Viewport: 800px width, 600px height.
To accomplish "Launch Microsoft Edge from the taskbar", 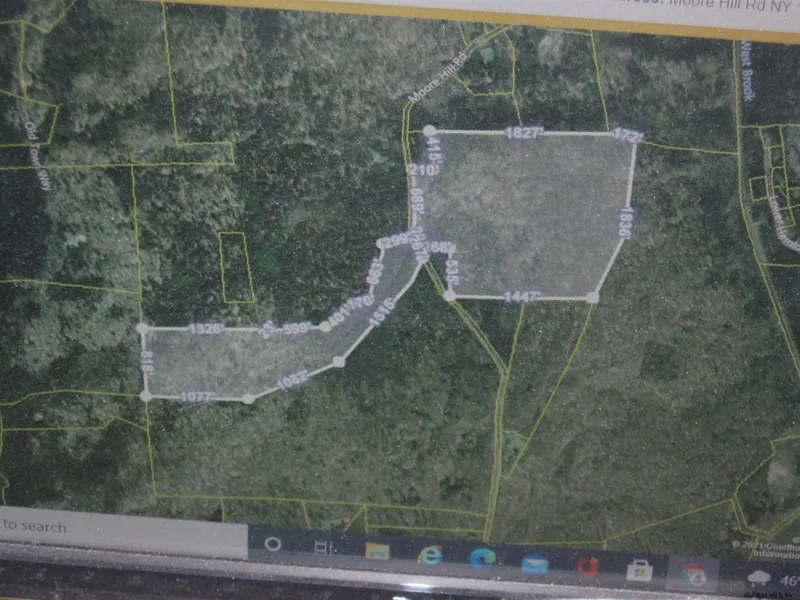I will tap(481, 558).
